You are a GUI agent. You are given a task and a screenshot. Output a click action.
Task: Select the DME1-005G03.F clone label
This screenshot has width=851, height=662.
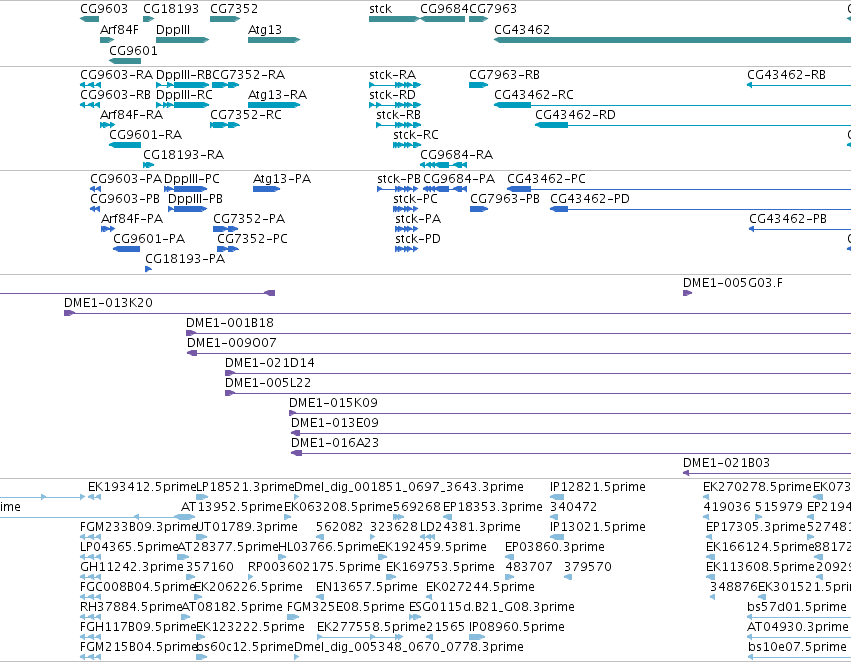tap(733, 283)
